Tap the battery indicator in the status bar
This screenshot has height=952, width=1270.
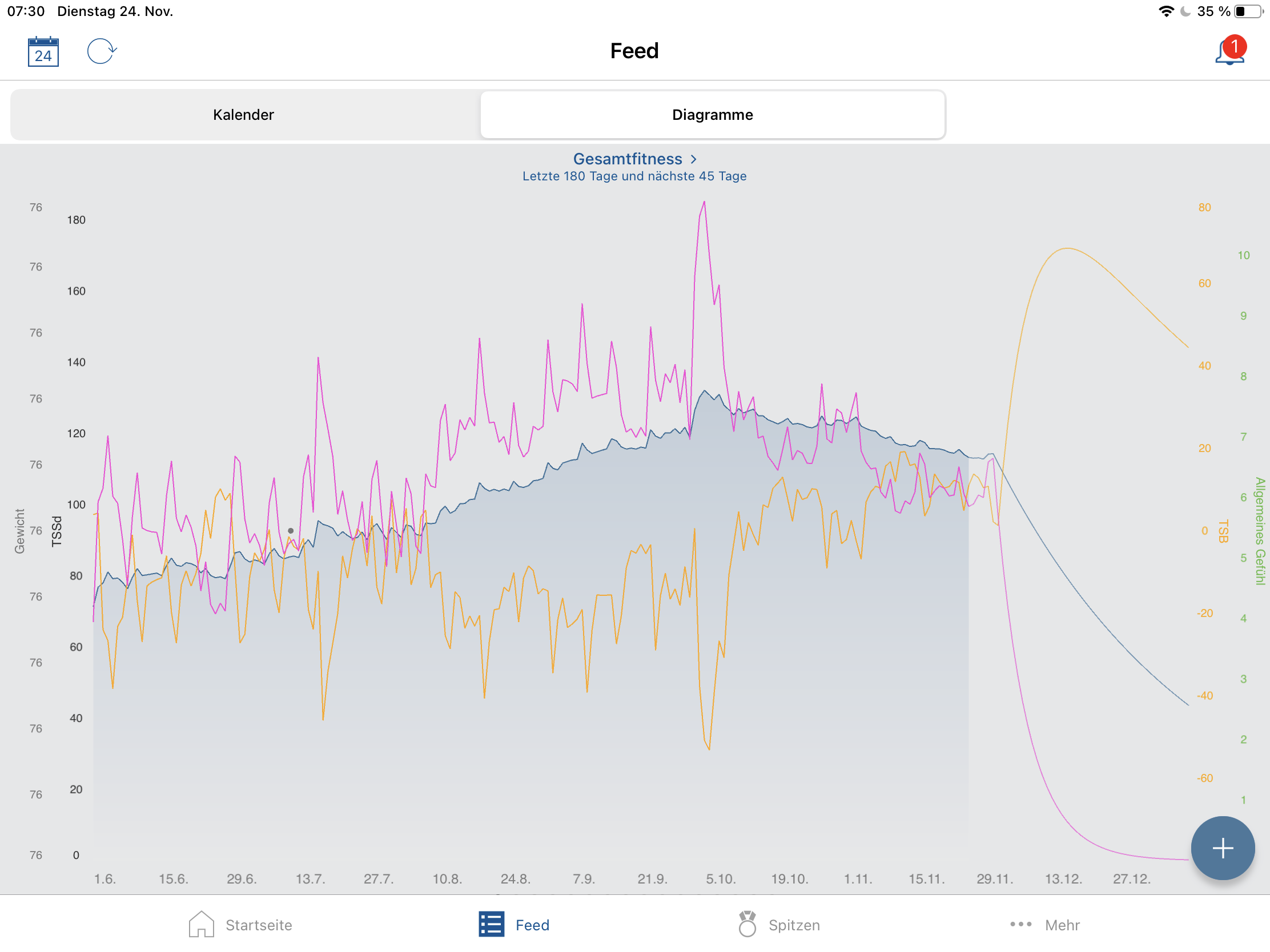click(1247, 11)
